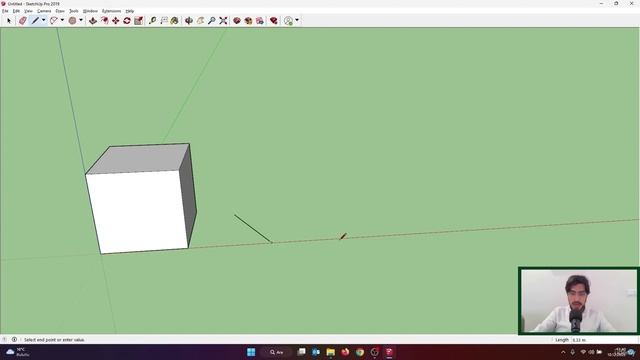Expand the Shapes tool dropdown arrow
The height and width of the screenshot is (360, 640).
tap(80, 20)
